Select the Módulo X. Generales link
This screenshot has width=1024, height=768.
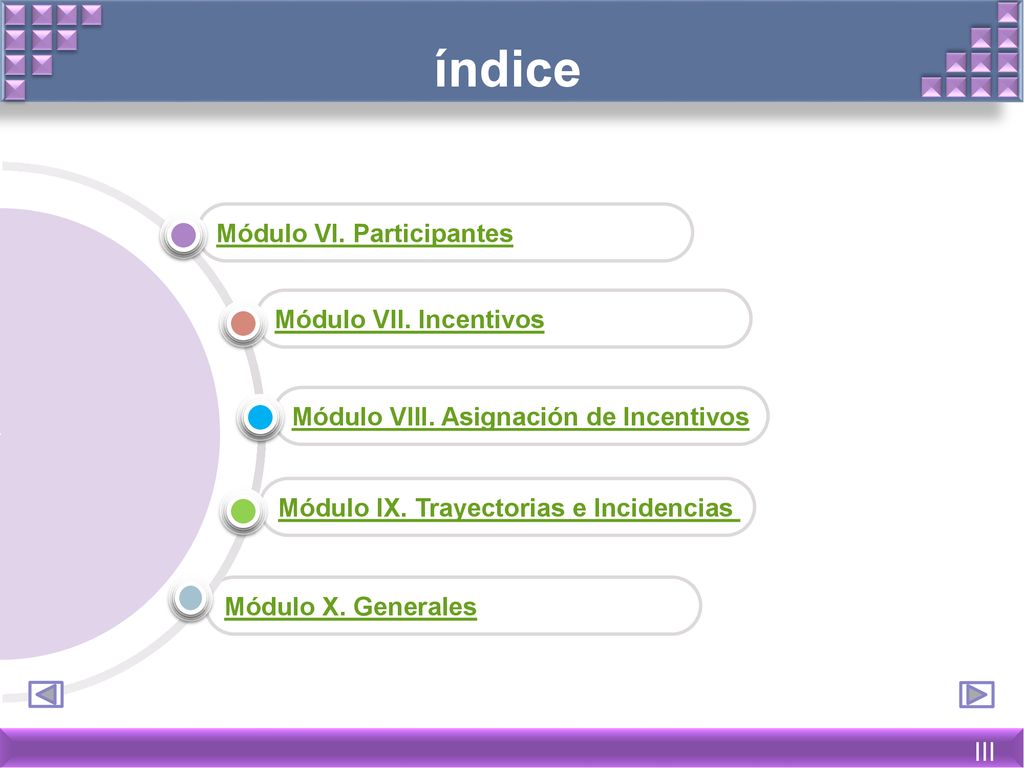[x=351, y=607]
